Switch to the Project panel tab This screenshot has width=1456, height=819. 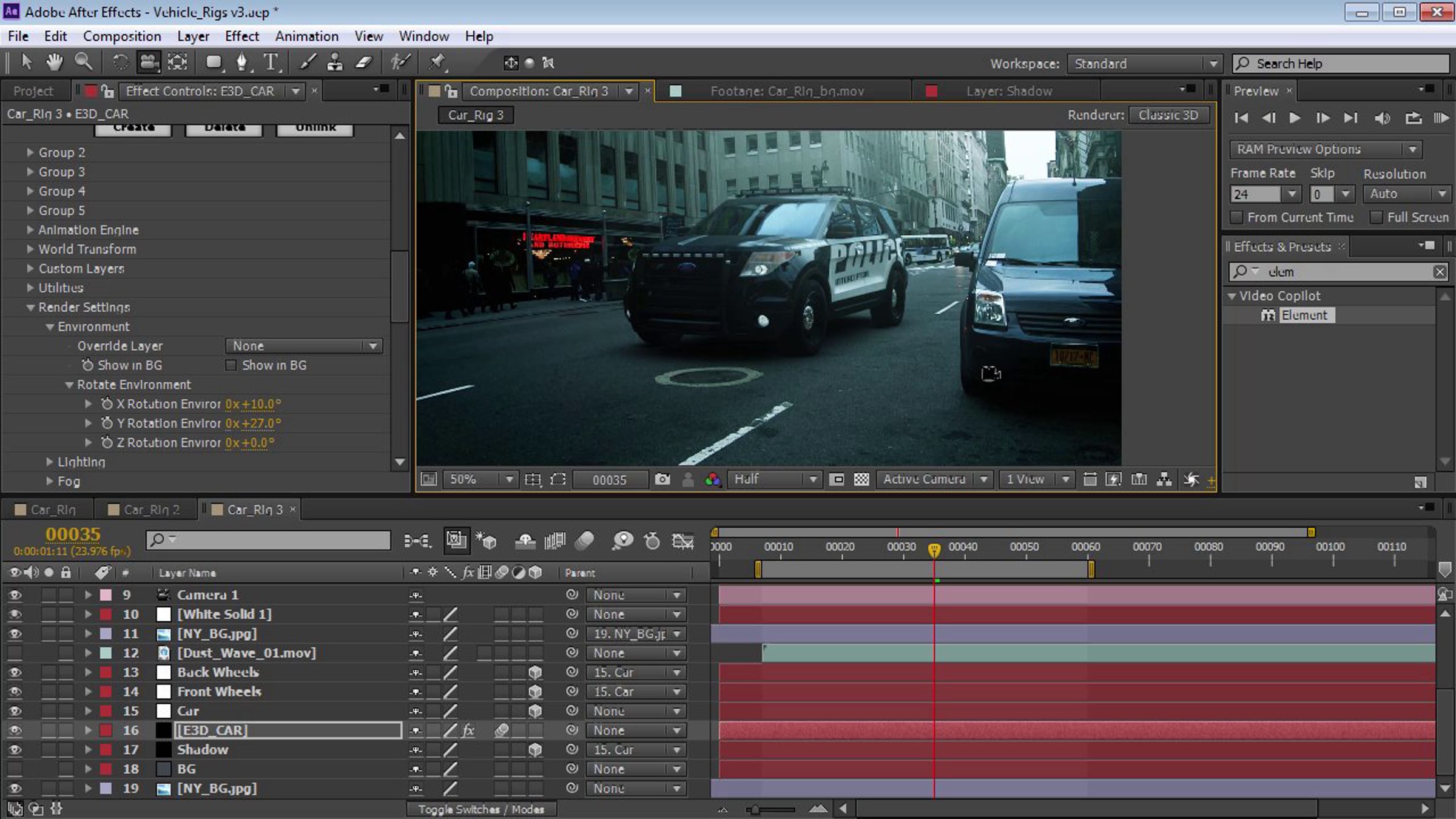pos(33,91)
